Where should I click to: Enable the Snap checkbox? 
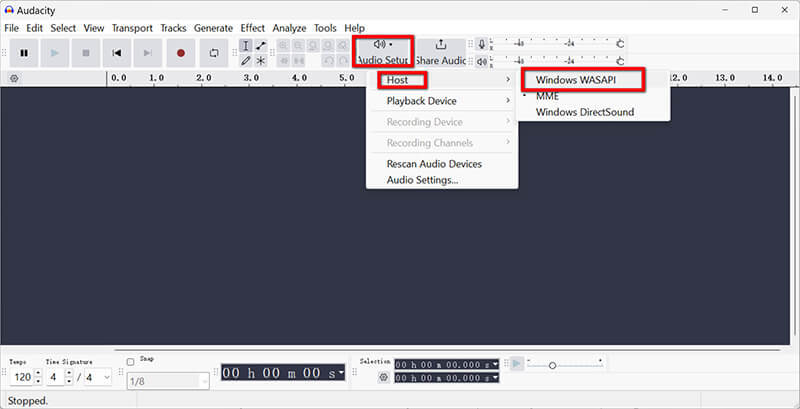coord(131,362)
